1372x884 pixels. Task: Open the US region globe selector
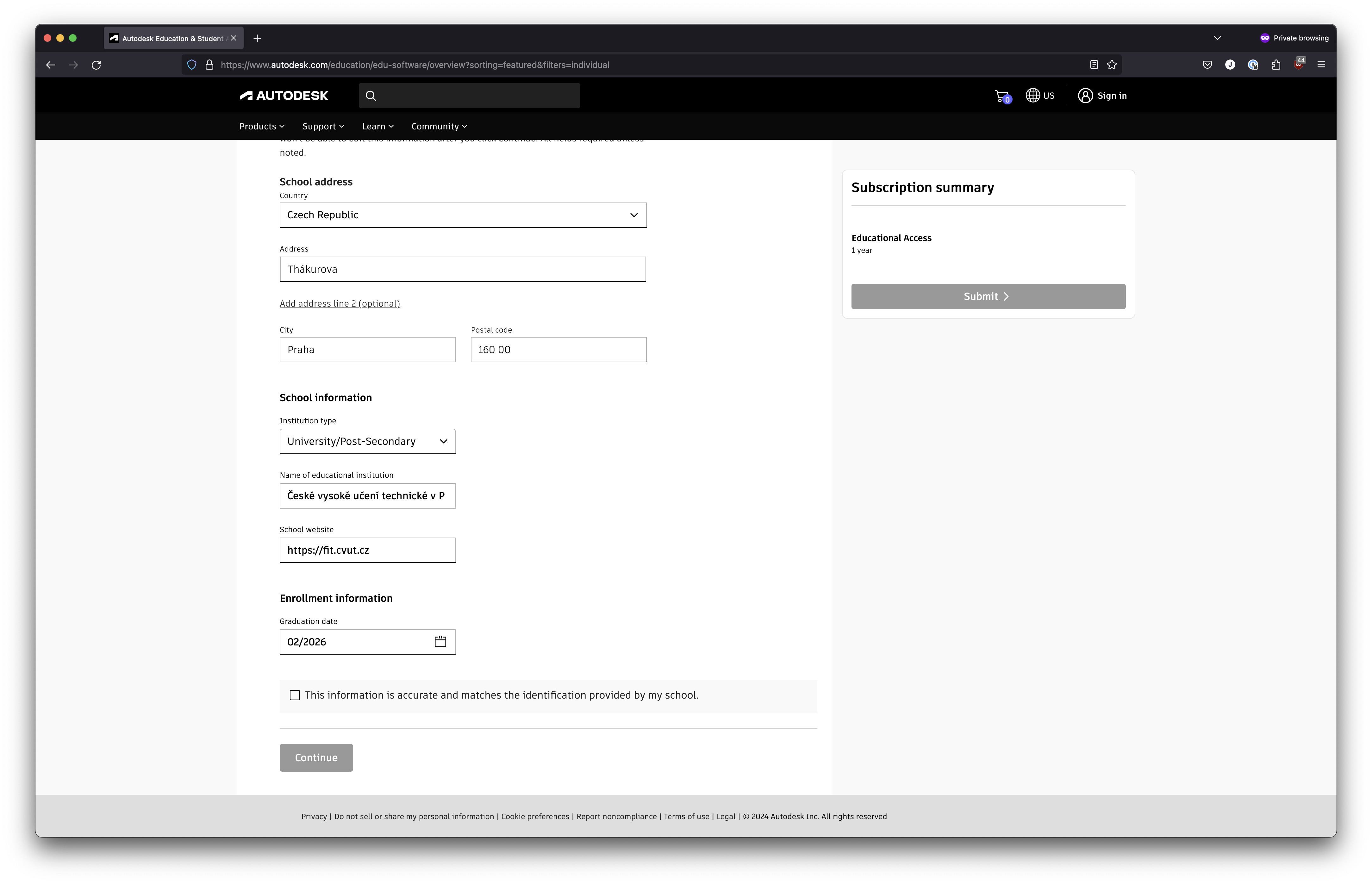click(1040, 96)
